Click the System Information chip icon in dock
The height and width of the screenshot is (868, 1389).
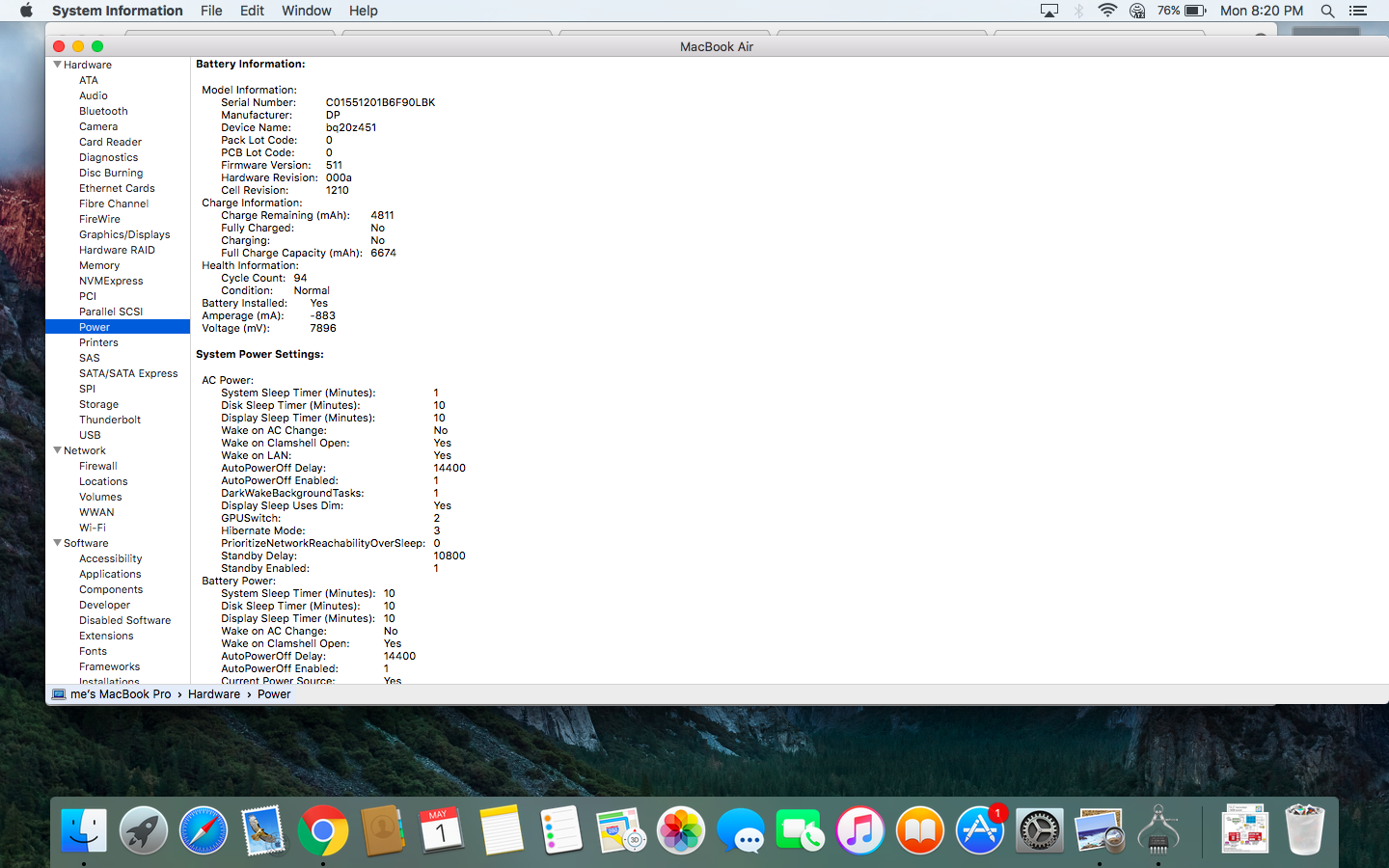(1159, 829)
